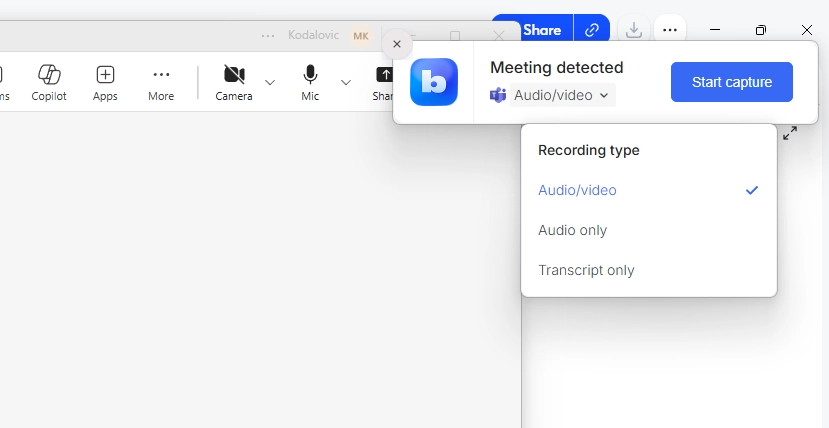The image size is (829, 428).
Task: Click the blue 'b' app logo
Action: [x=434, y=82]
